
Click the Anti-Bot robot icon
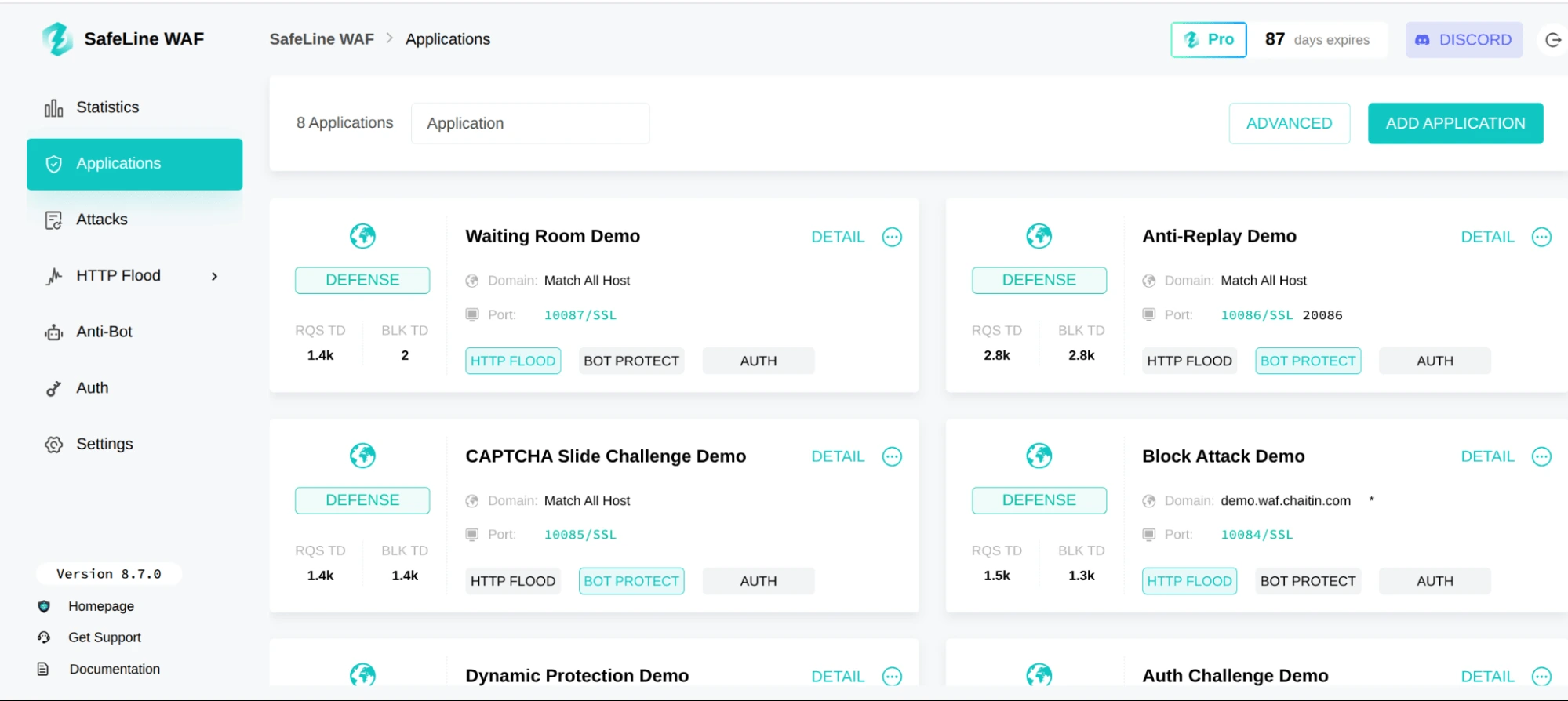(53, 332)
